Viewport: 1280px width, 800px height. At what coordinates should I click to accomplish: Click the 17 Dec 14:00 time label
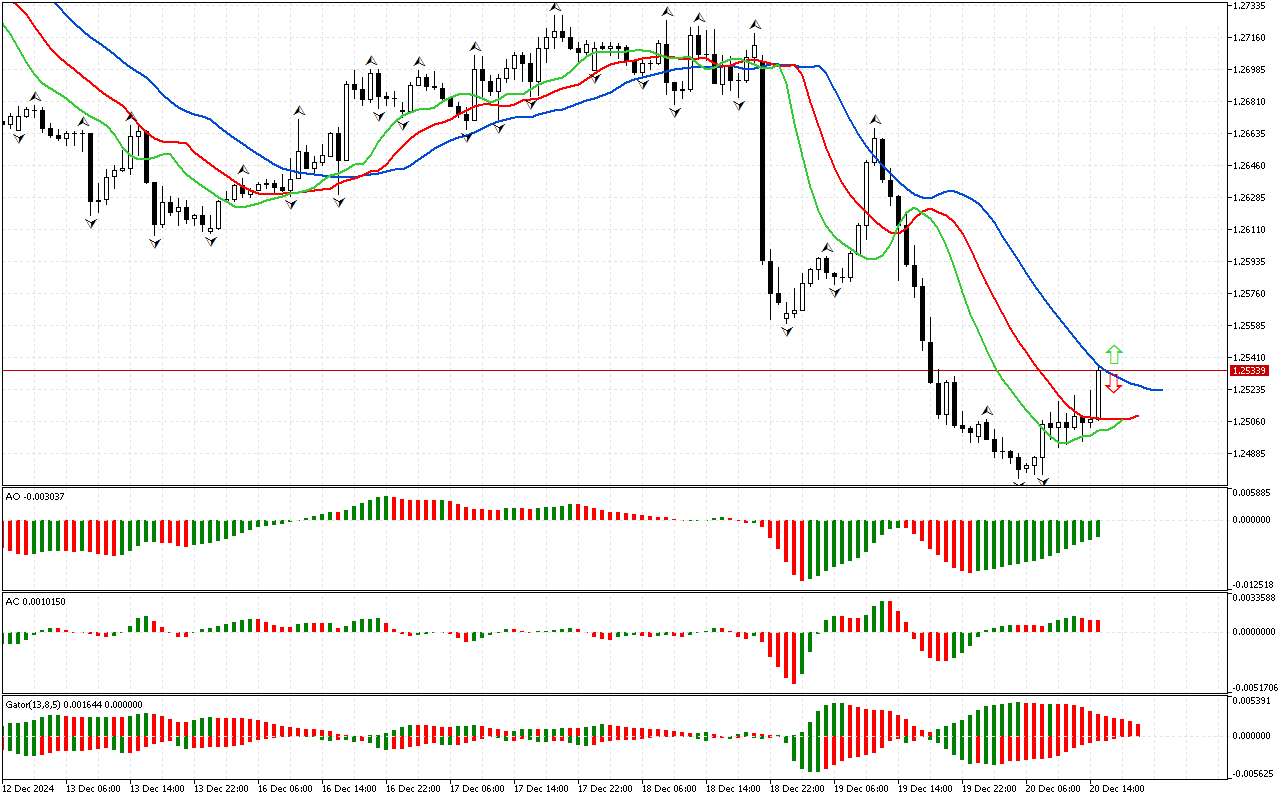(542, 789)
